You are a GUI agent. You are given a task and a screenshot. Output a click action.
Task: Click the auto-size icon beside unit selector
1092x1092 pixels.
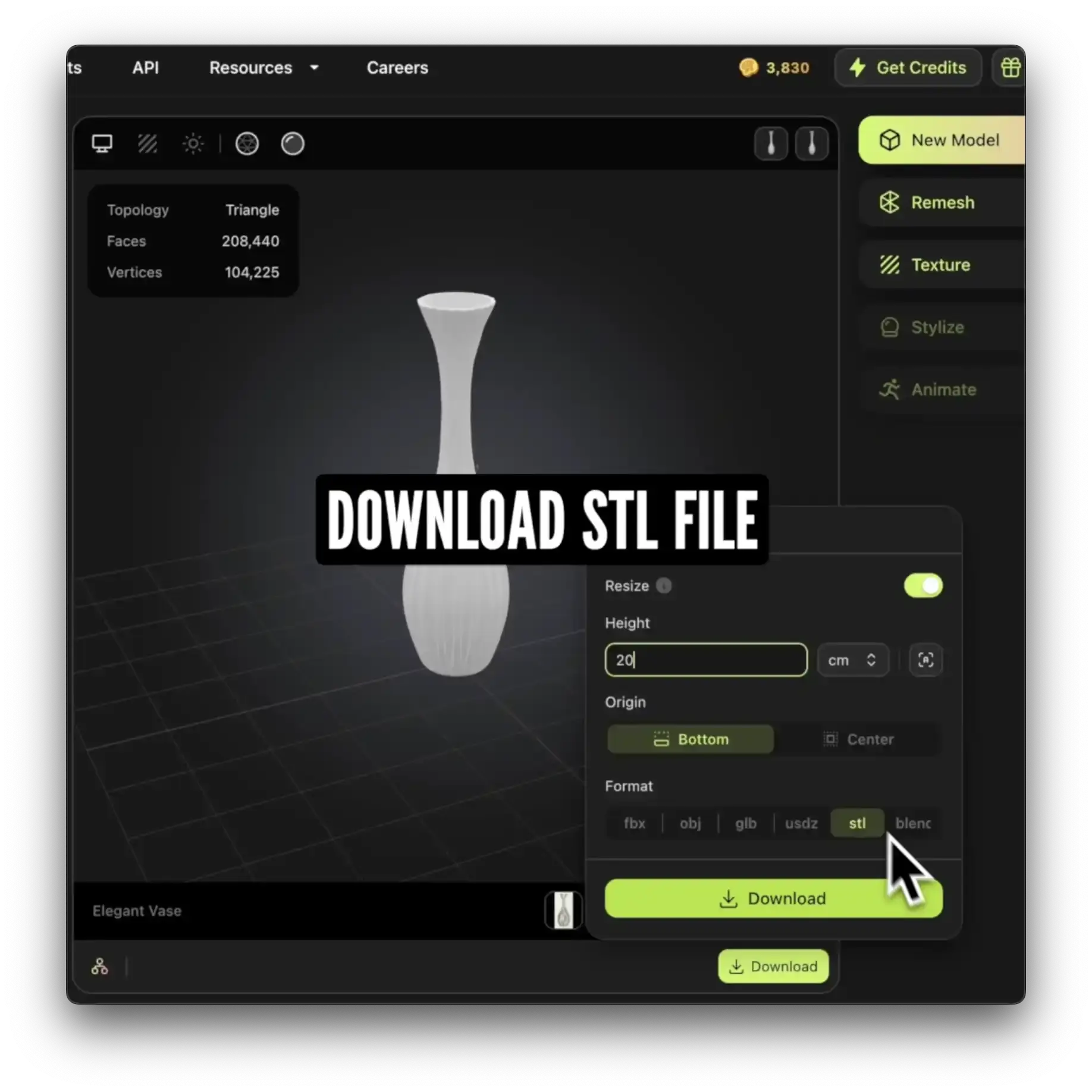925,660
